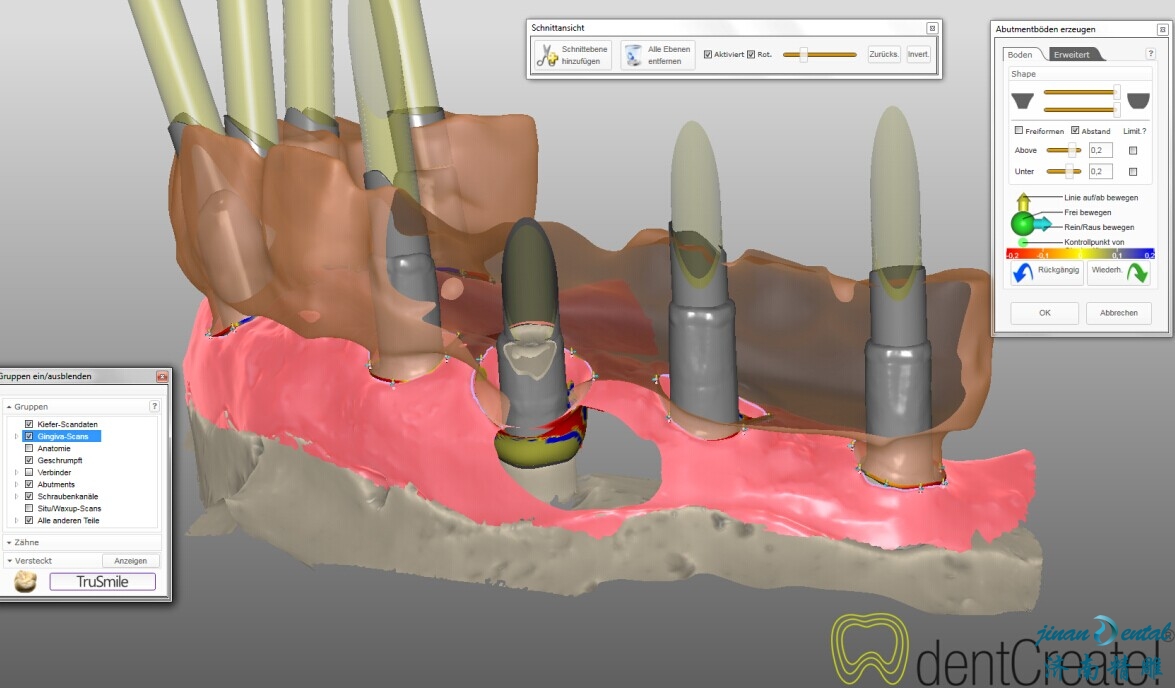Viewport: 1175px width, 688px height.
Task: Click the Zurücks. button
Action: (x=883, y=54)
